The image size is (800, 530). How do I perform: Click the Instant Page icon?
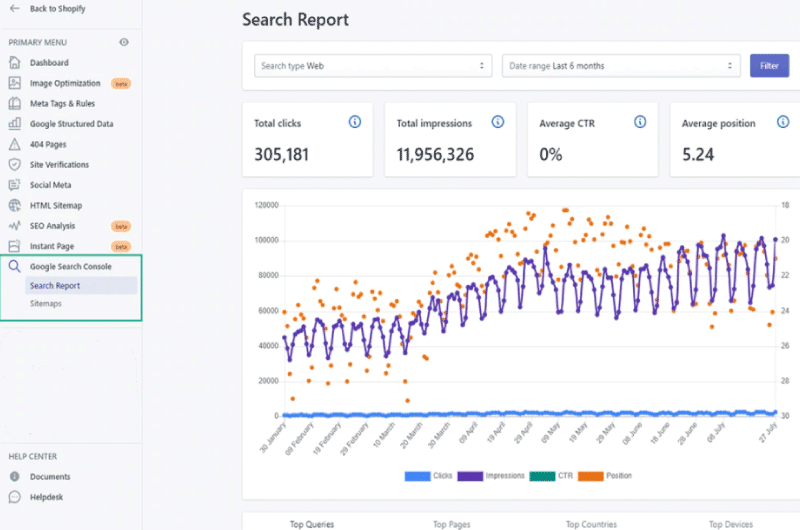(x=15, y=246)
